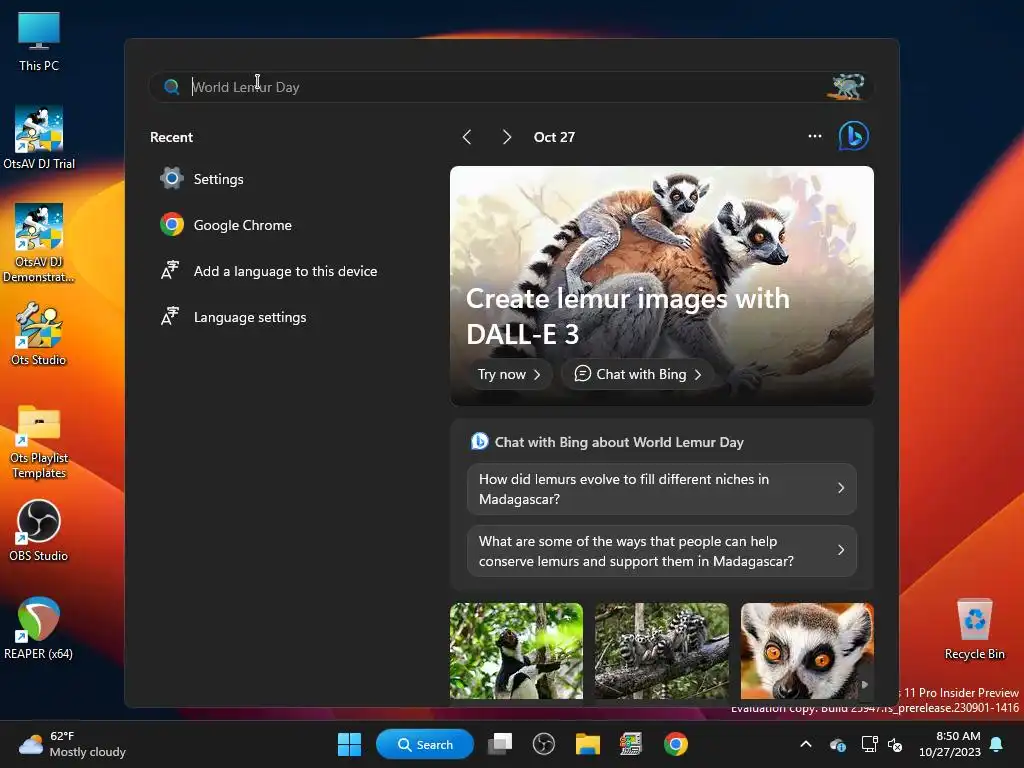Click the network display tray icon
Screen dimensions: 1024x768
(869, 744)
